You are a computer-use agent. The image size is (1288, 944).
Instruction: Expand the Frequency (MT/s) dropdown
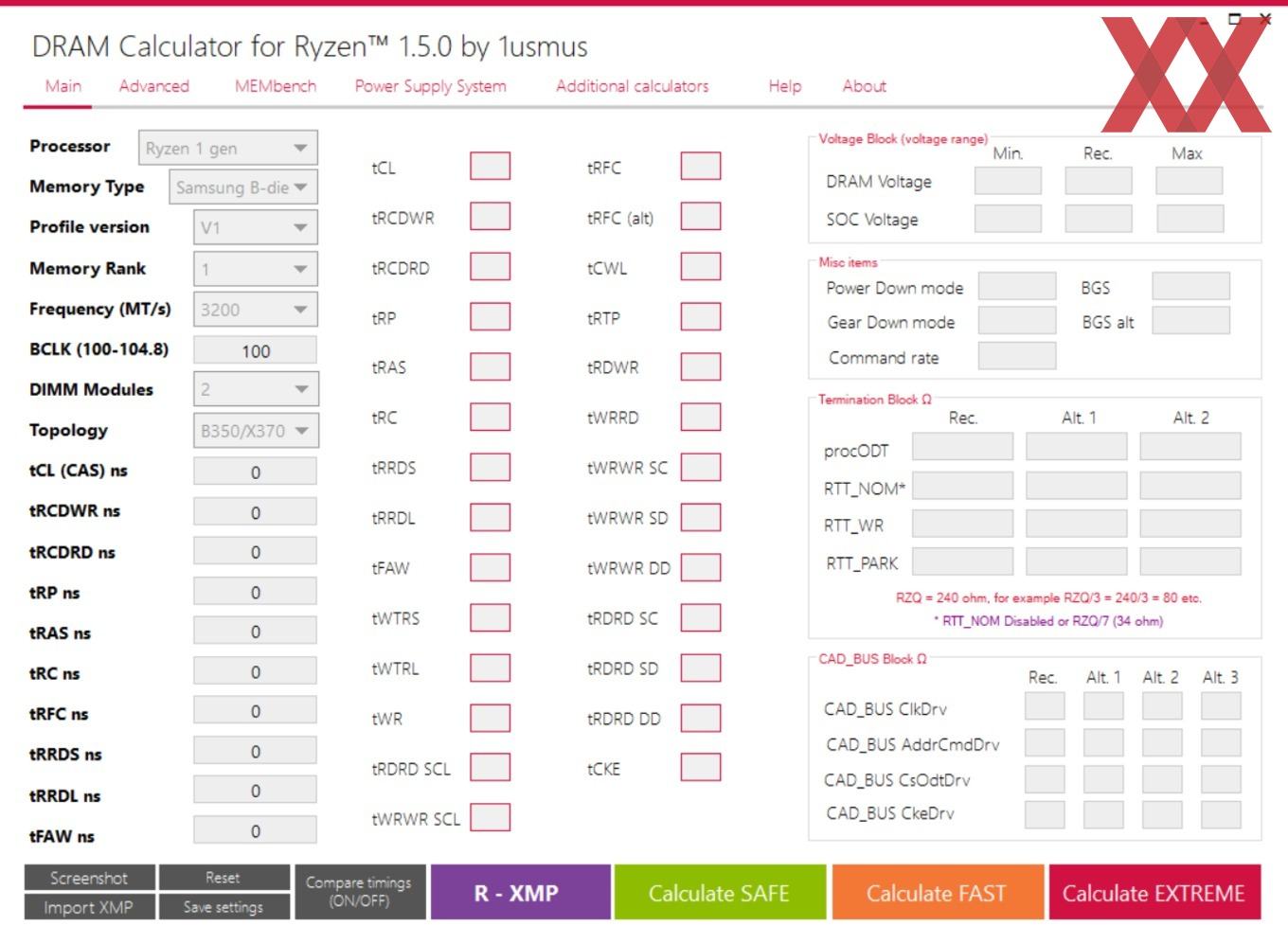pyautogui.click(x=256, y=310)
